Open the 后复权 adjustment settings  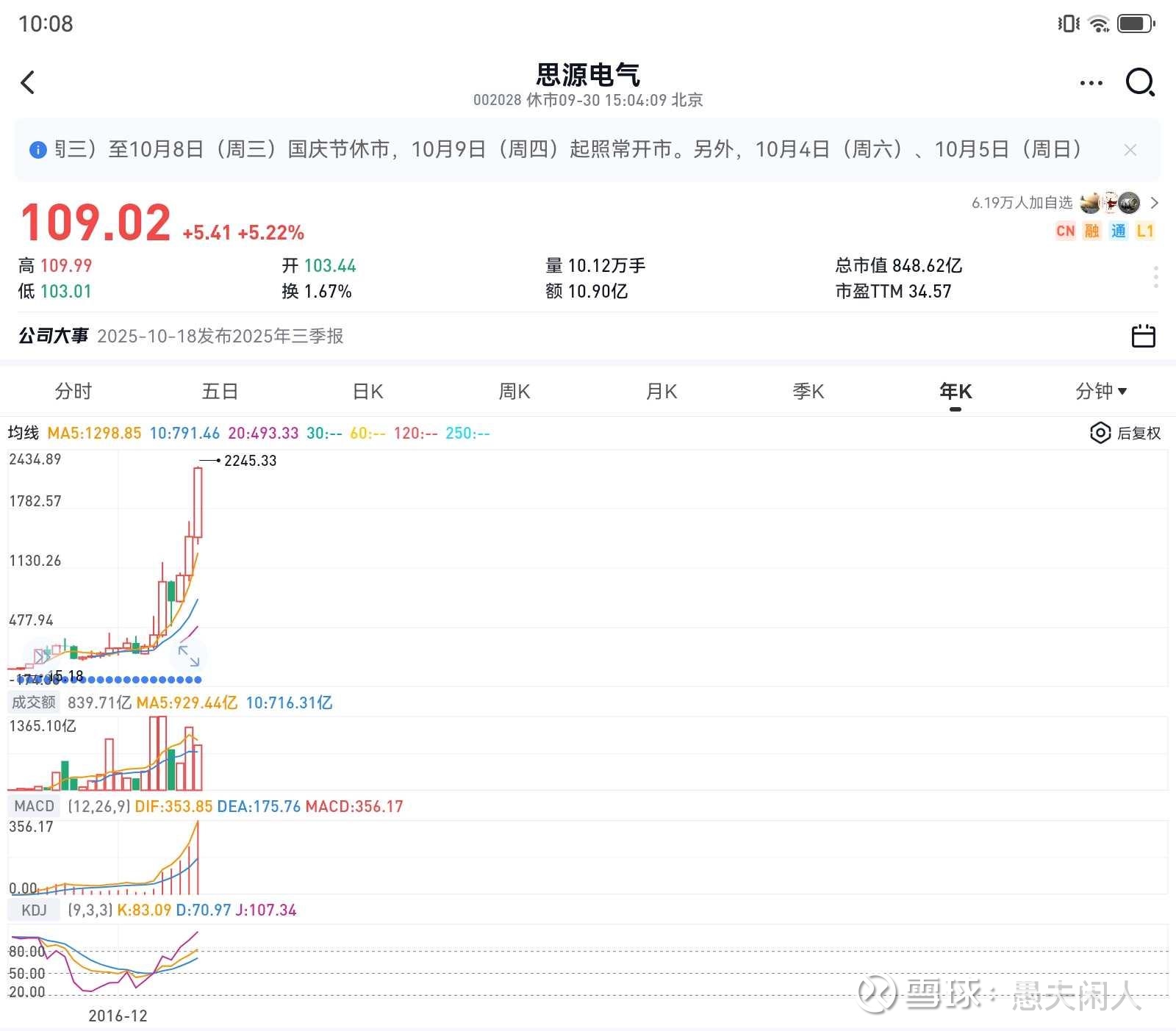[1125, 433]
